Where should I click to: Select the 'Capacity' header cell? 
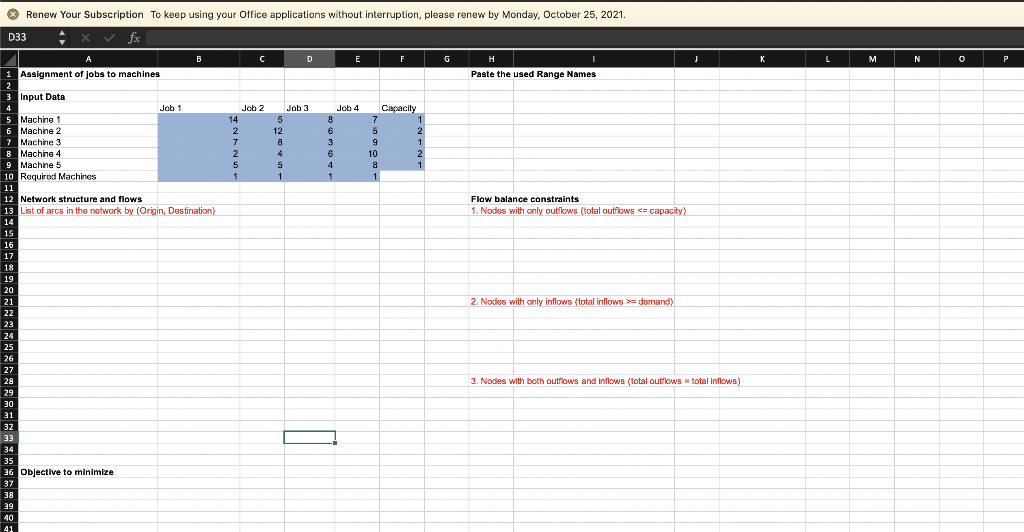402,108
